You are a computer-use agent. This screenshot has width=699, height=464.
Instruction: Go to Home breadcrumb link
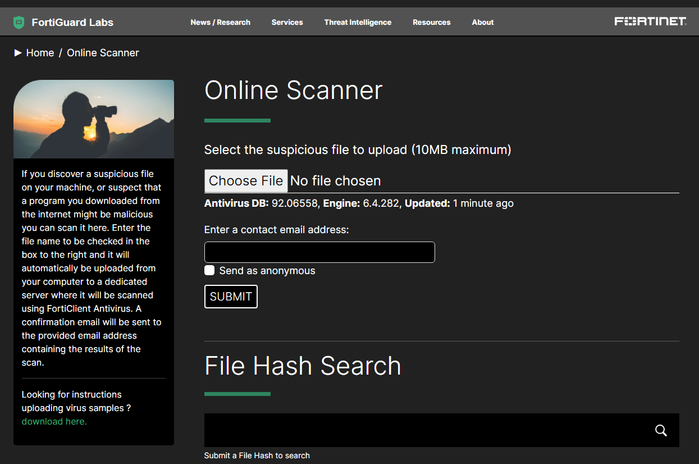pos(40,53)
